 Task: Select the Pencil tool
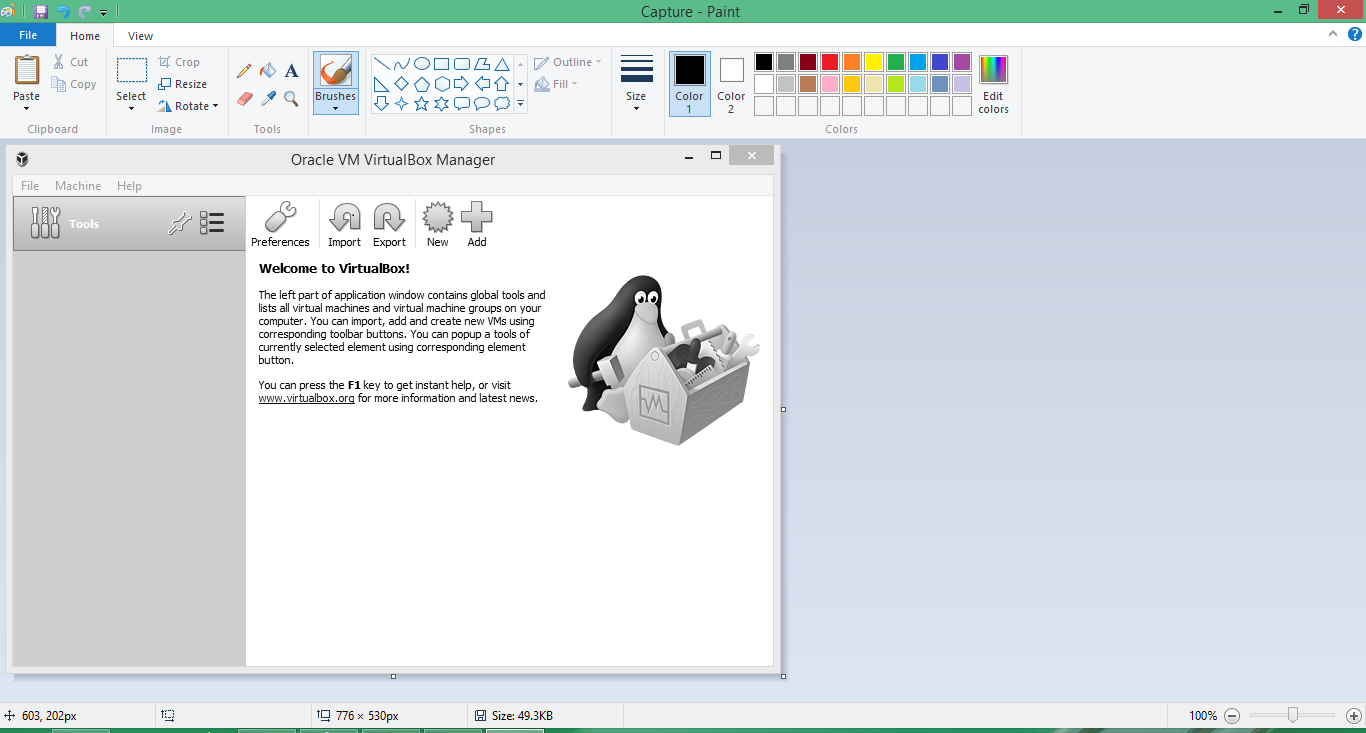[244, 71]
